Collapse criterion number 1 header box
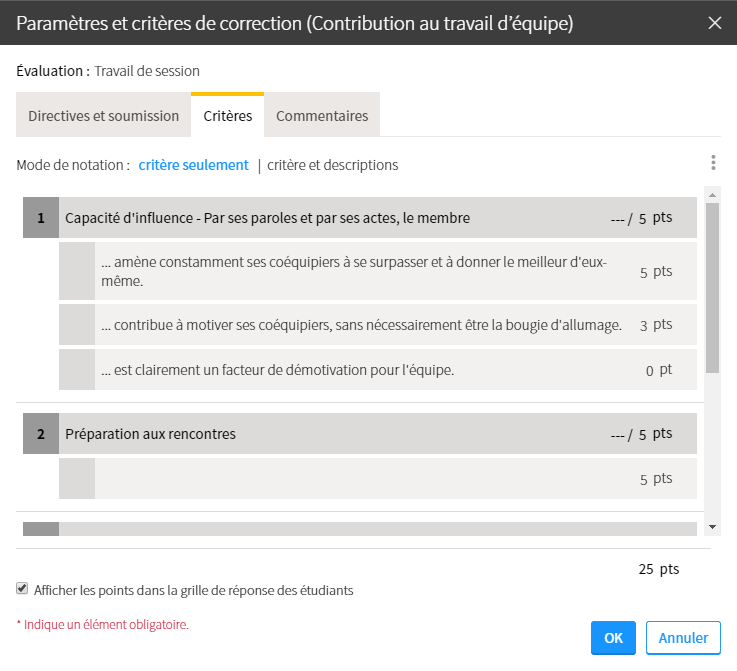Image resolution: width=737 pixels, height=671 pixels. tap(41, 217)
